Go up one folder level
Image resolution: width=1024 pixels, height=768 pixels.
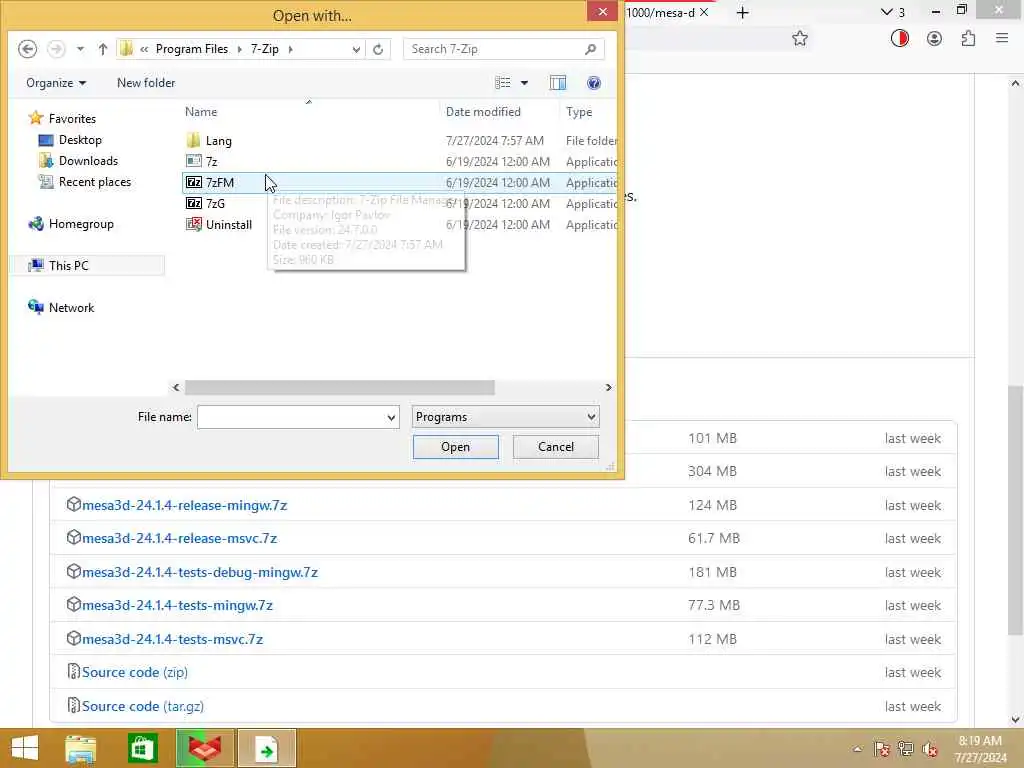pos(103,49)
